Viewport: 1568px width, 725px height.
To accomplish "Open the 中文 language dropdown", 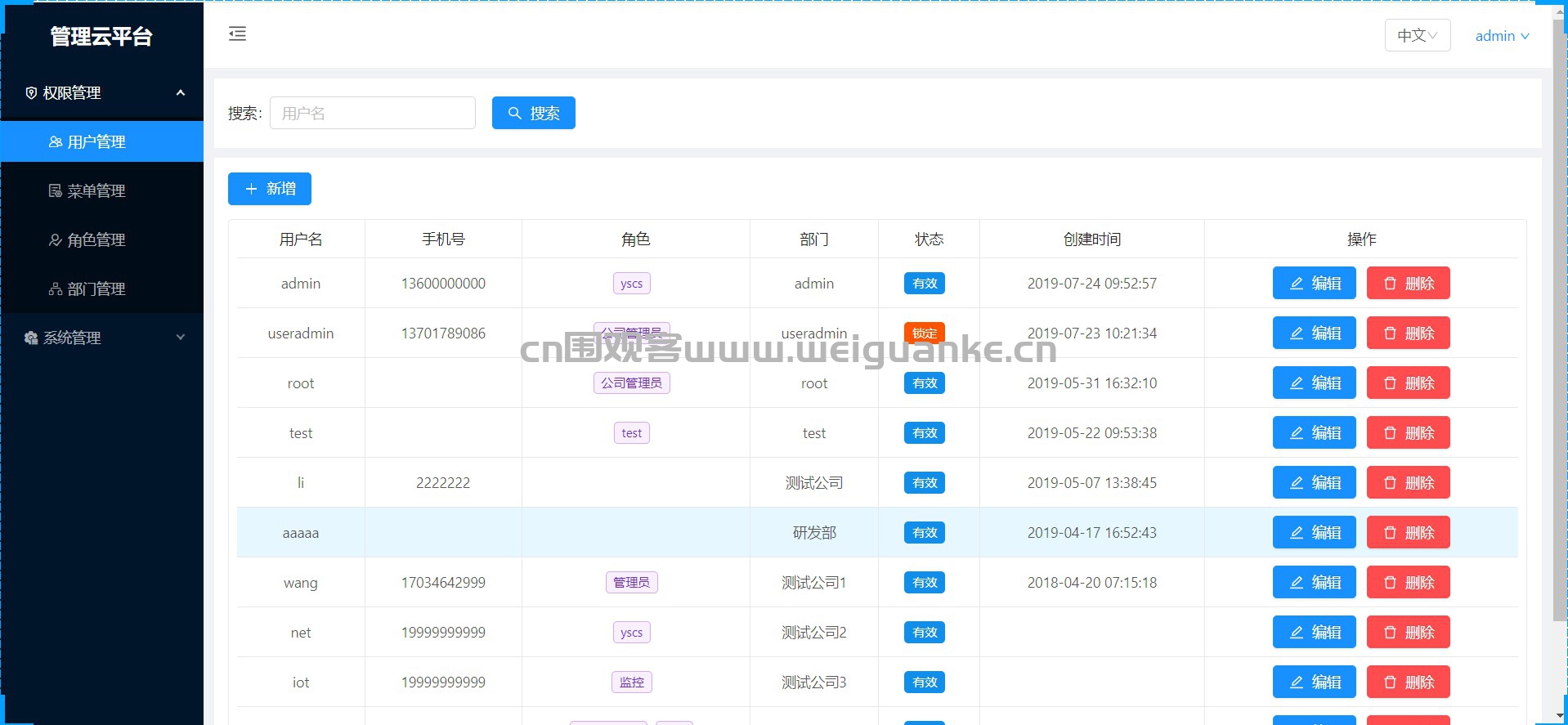I will click(1418, 35).
